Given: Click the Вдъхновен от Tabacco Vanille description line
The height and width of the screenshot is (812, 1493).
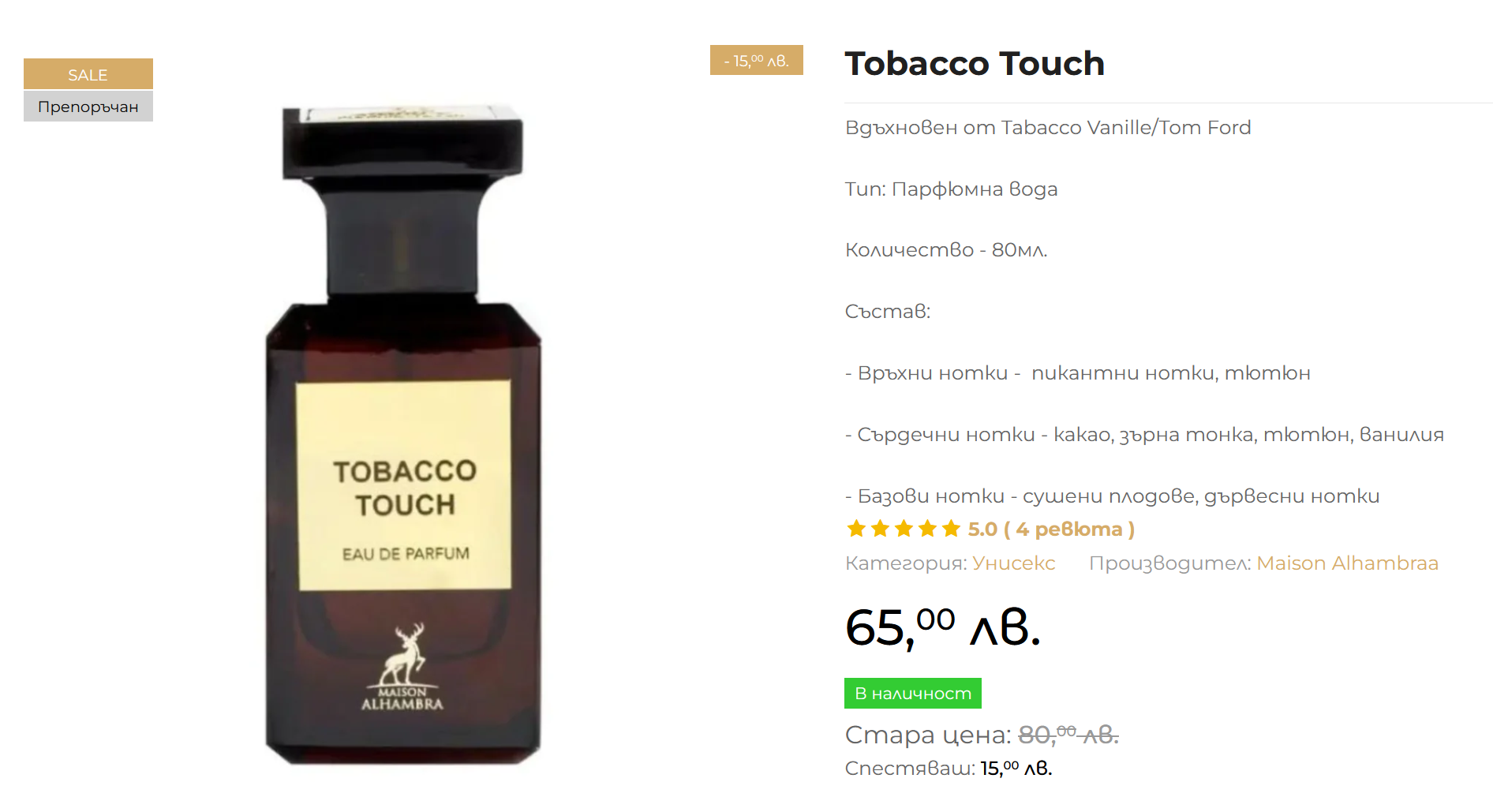Looking at the screenshot, I should [x=1048, y=128].
